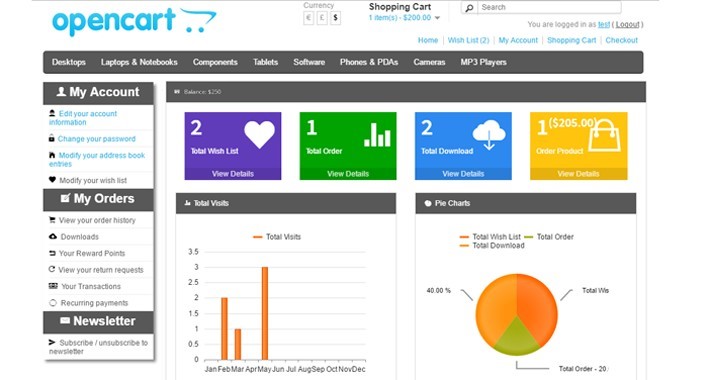Viewport: 710px width, 380px height.
Task: Click the arrow icon beside Subscribe / unsubscribe newsletter
Action: coord(52,342)
